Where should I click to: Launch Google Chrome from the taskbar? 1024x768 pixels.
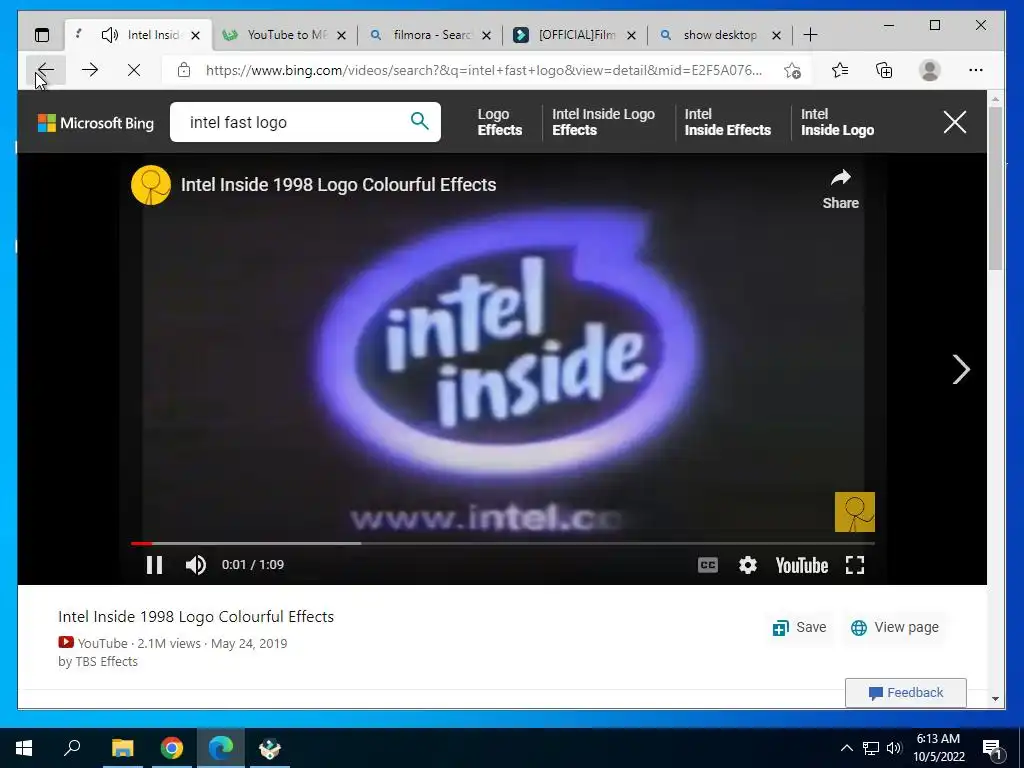pos(172,748)
